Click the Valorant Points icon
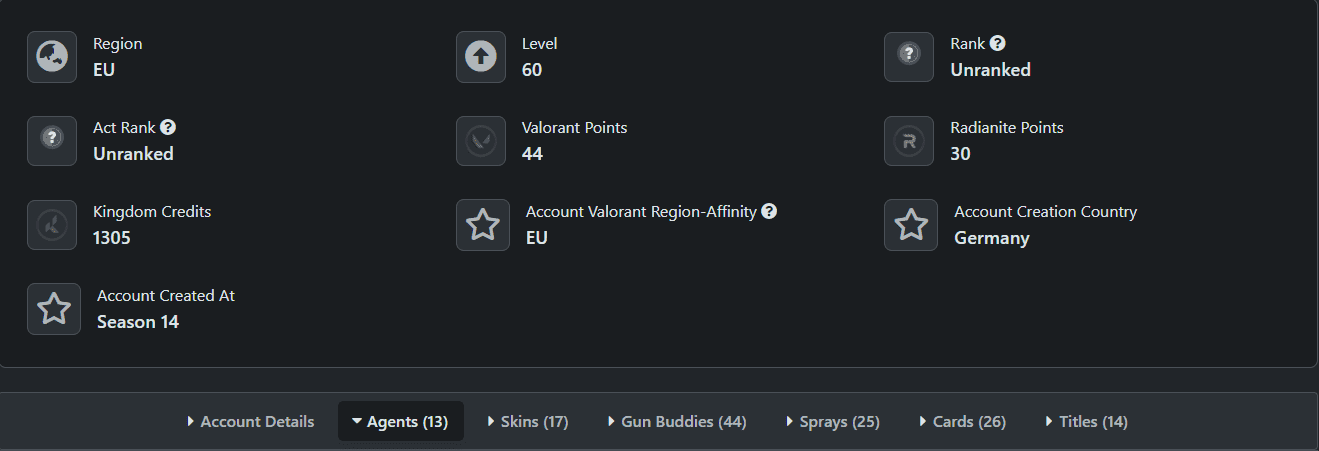 (x=481, y=141)
